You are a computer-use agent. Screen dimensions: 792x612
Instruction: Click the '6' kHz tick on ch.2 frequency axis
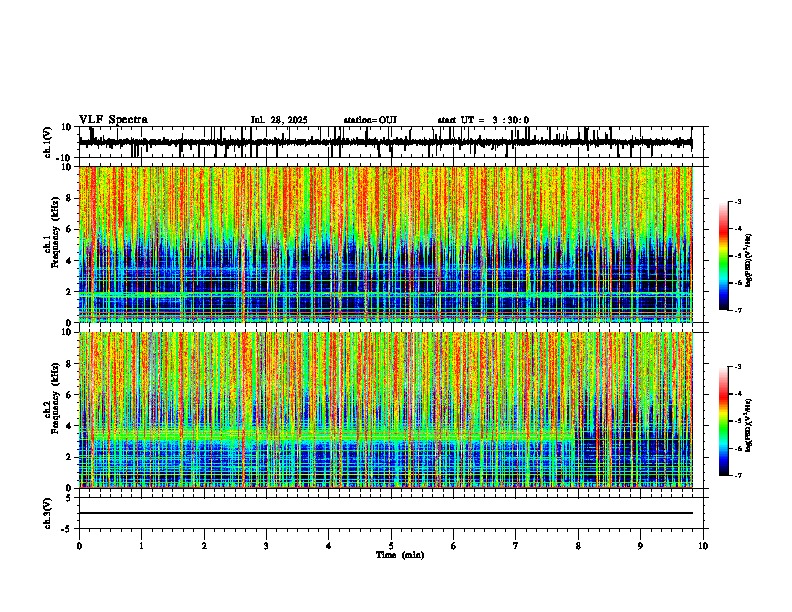point(70,395)
